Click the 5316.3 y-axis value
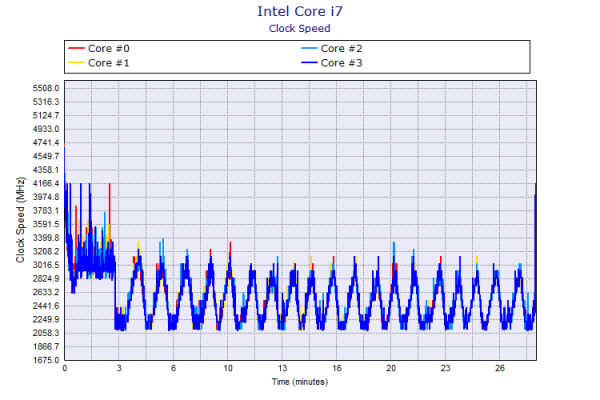This screenshot has height=400, width=600. tap(46, 102)
